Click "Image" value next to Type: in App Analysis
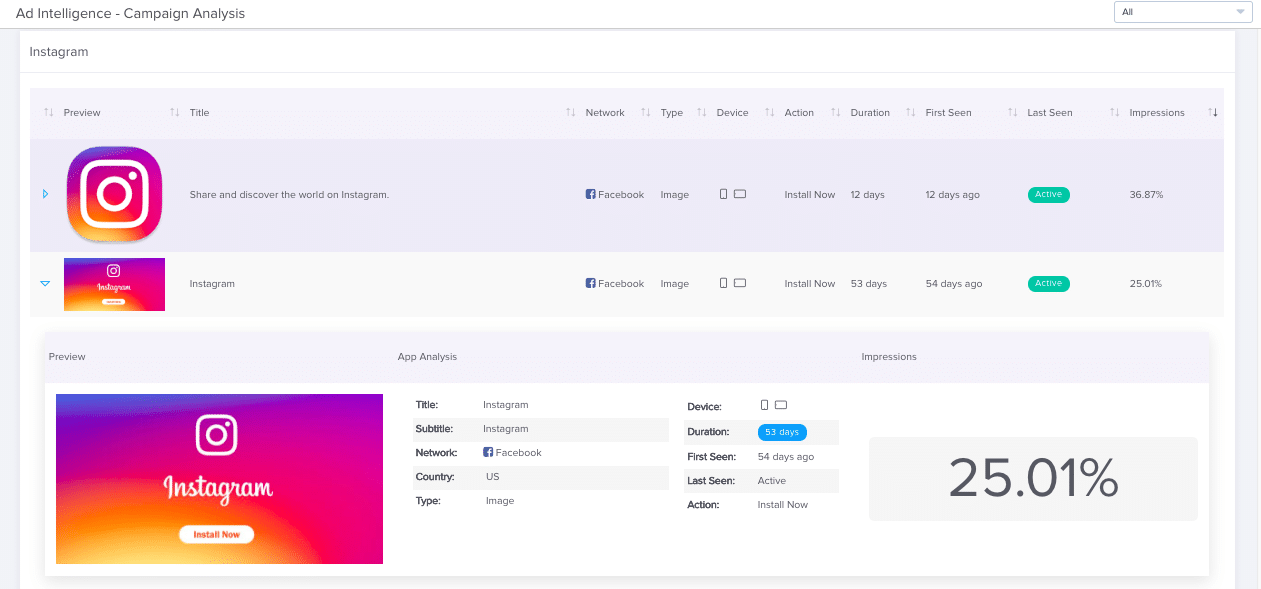The image size is (1261, 589). pyautogui.click(x=500, y=501)
